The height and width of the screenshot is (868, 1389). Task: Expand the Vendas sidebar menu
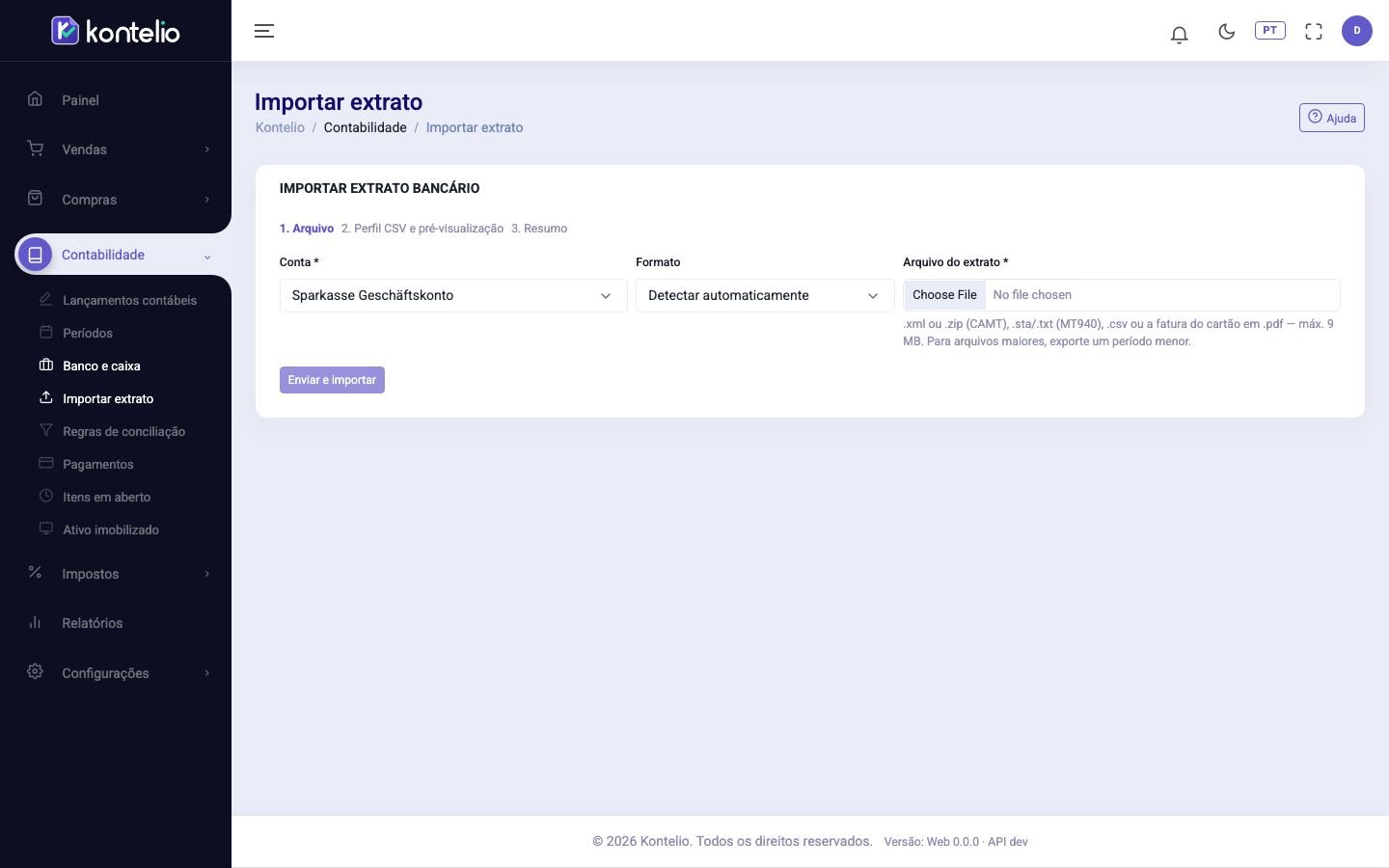pos(116,149)
